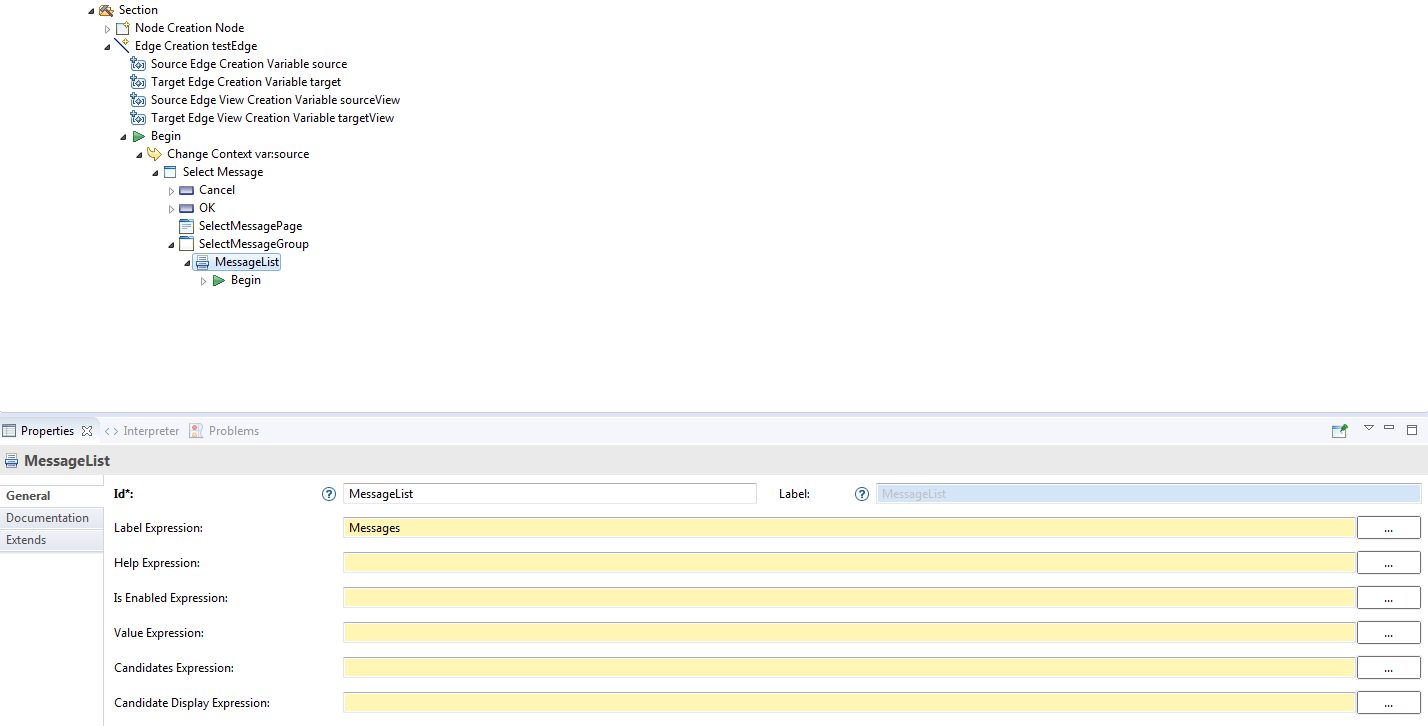
Task: Click the help icon beside Label field
Action: (862, 494)
